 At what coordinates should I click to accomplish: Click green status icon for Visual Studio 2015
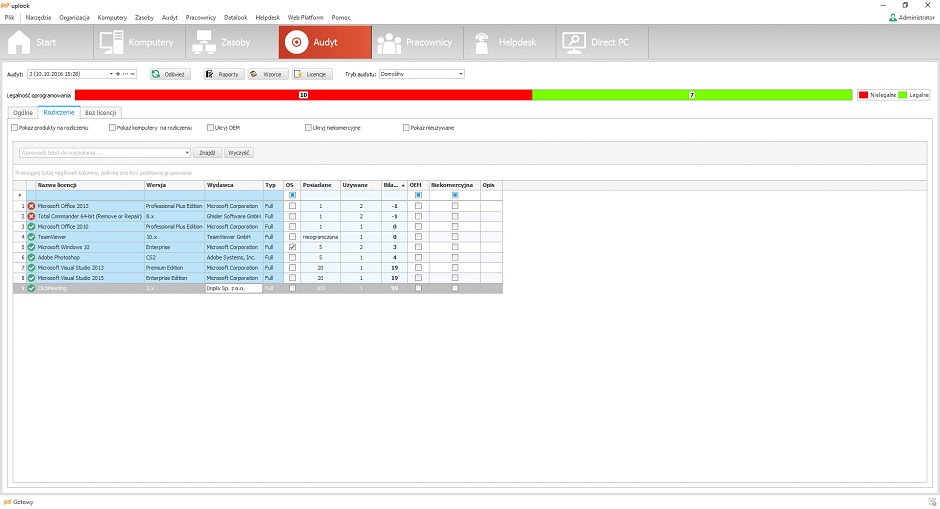click(x=31, y=278)
